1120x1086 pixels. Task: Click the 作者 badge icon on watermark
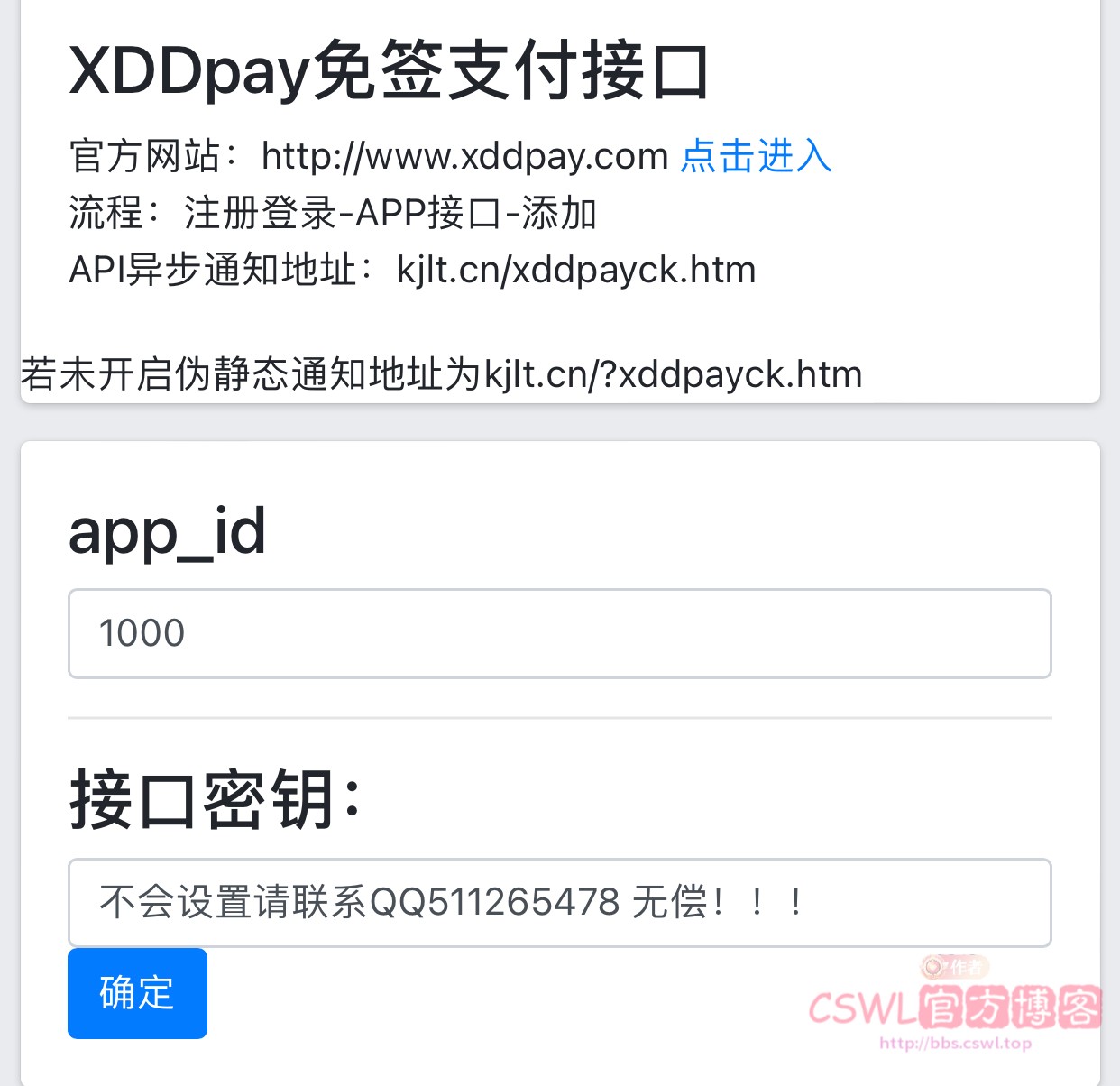955,967
